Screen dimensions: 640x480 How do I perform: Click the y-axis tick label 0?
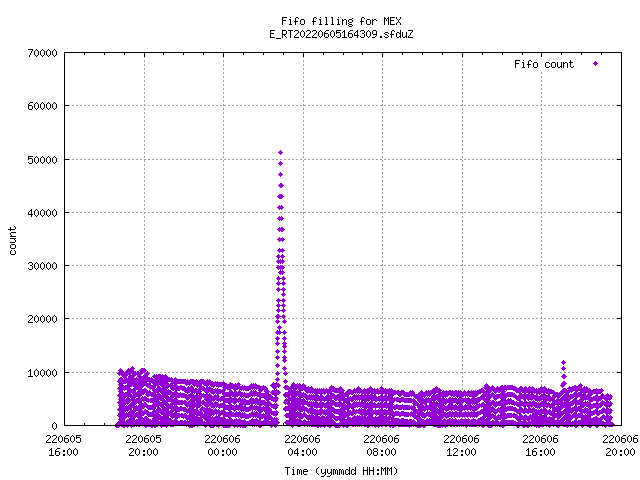(54, 426)
